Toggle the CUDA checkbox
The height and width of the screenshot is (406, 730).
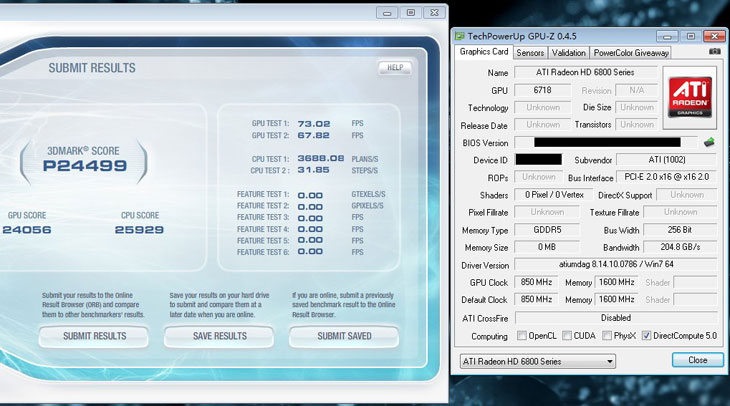(567, 336)
